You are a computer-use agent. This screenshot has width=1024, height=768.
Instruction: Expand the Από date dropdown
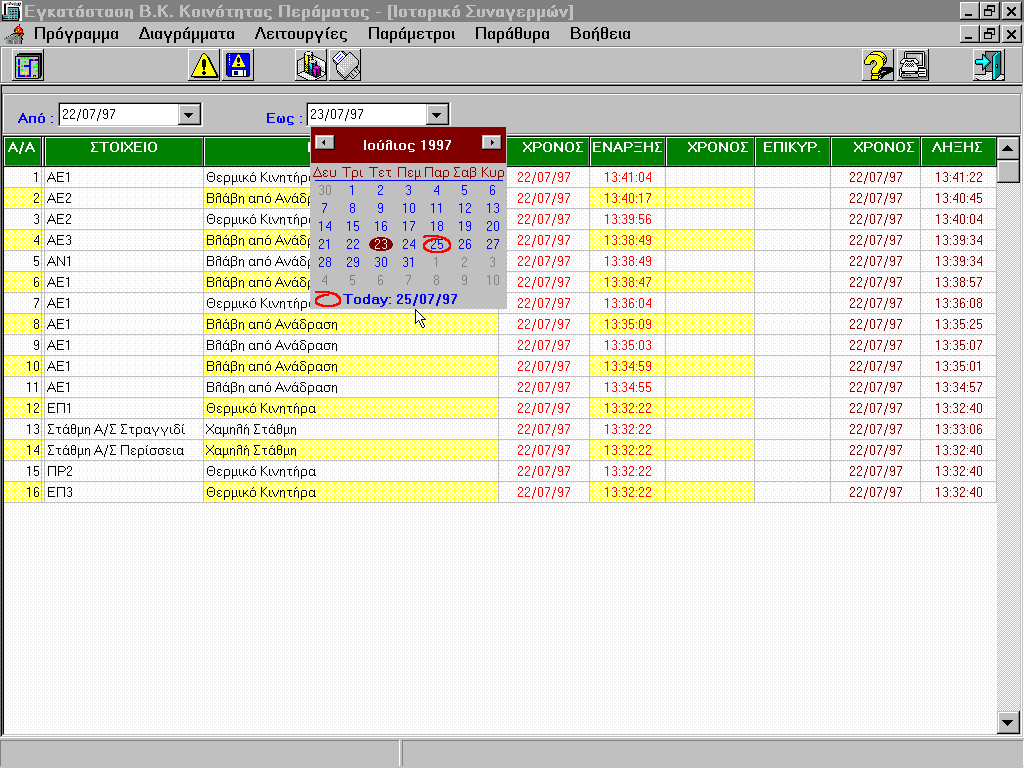point(189,115)
